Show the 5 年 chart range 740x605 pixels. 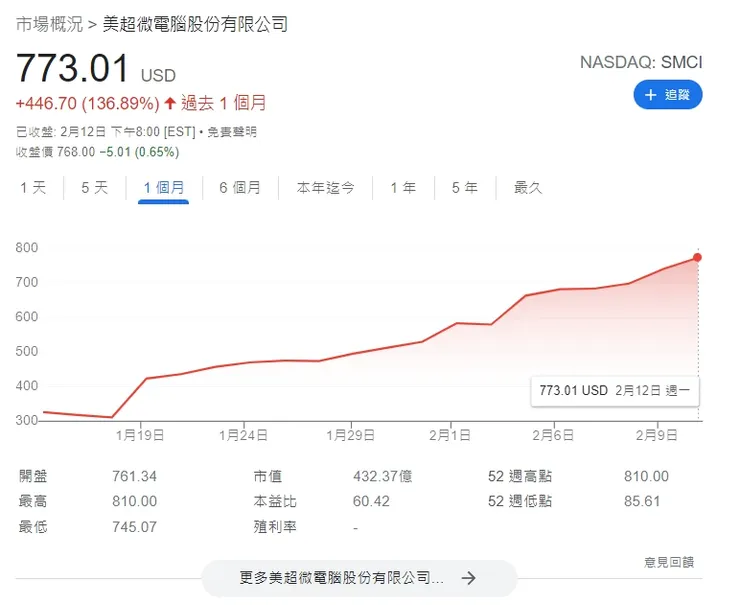pyautogui.click(x=464, y=188)
